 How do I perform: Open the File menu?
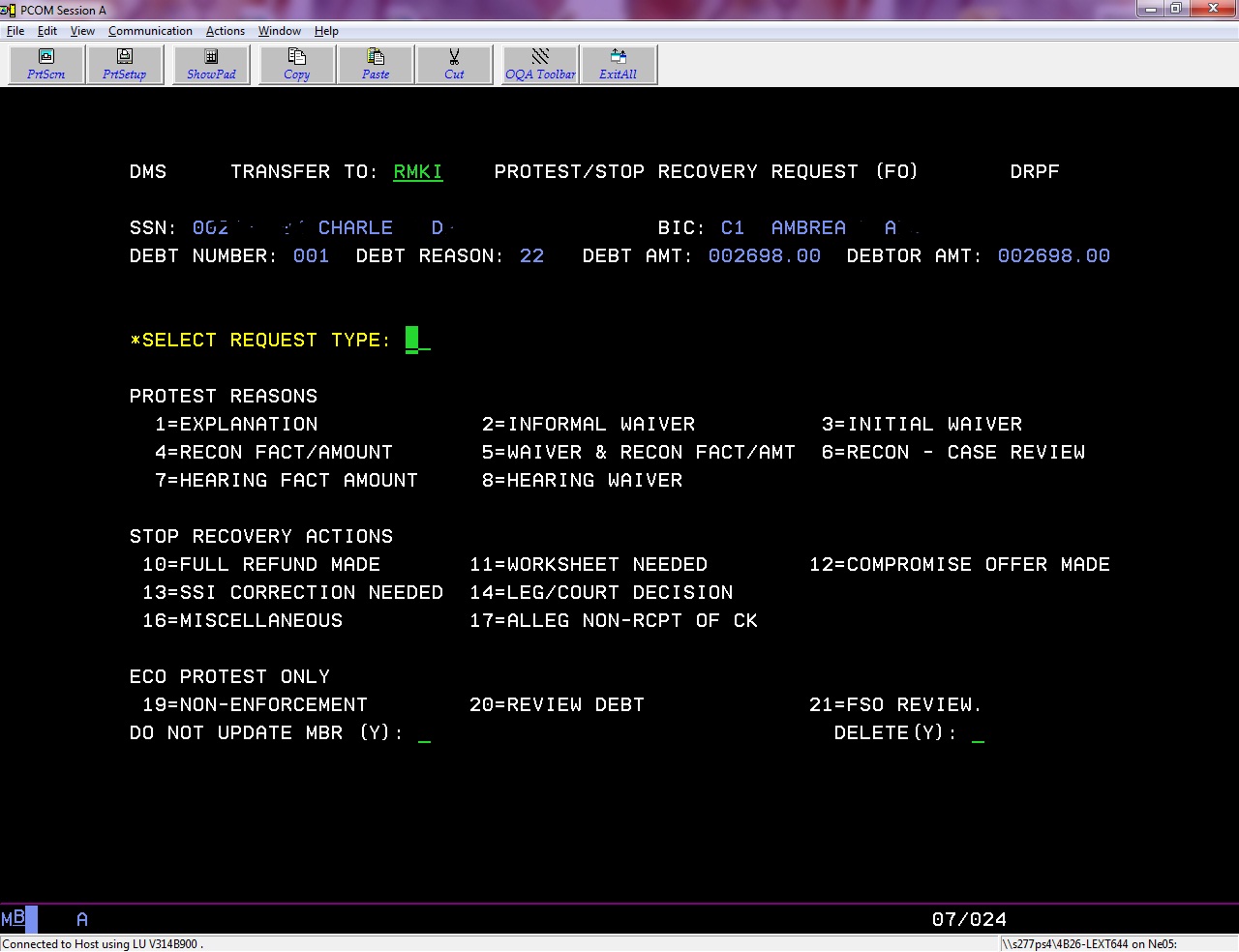(15, 31)
